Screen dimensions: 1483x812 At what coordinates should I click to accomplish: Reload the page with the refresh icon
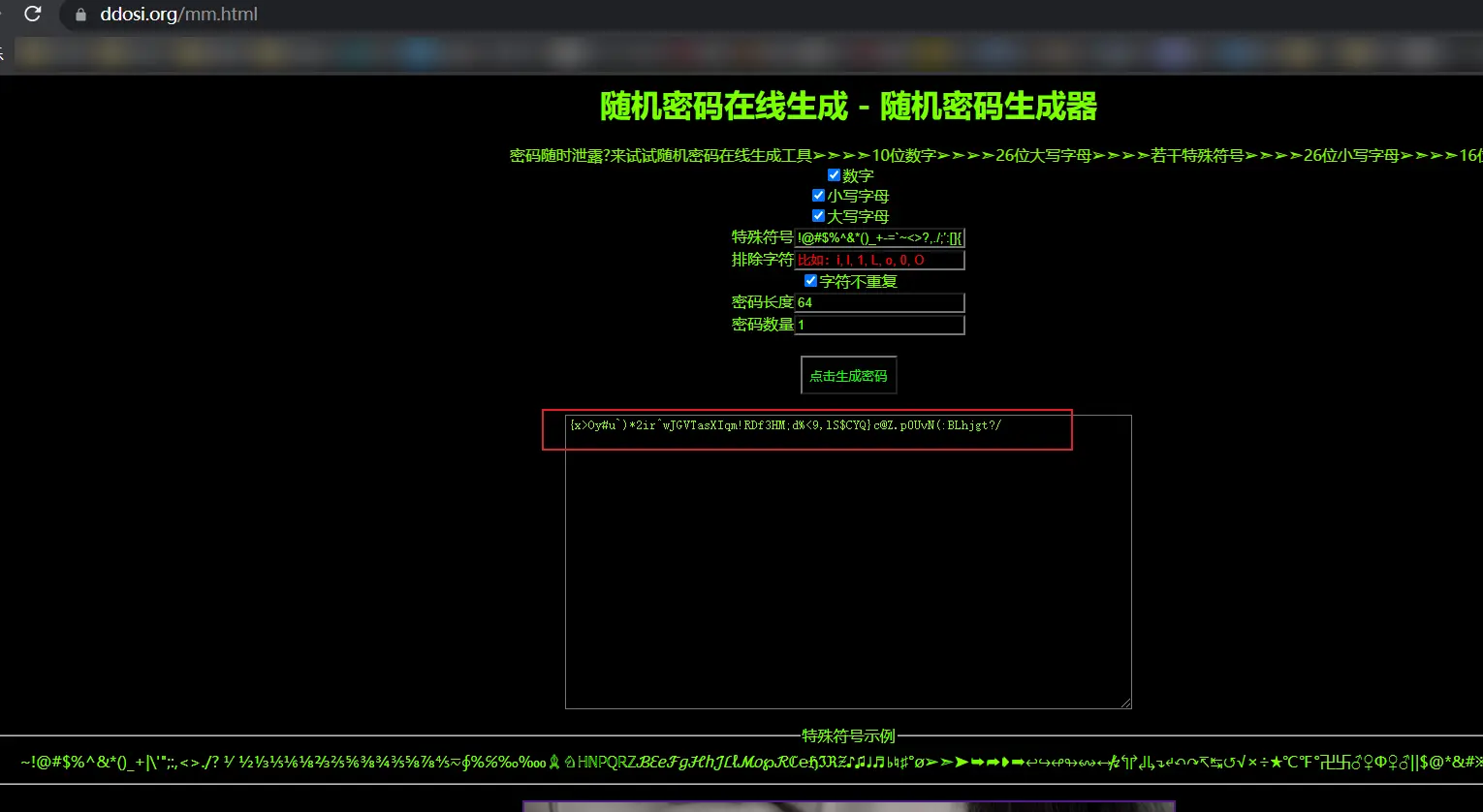click(x=32, y=14)
